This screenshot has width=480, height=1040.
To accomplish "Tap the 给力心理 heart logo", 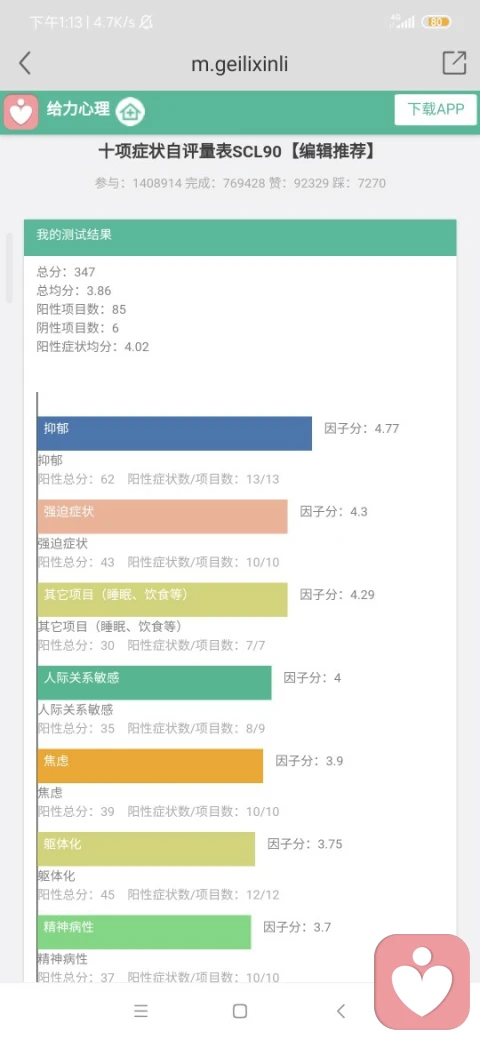I will point(21,111).
